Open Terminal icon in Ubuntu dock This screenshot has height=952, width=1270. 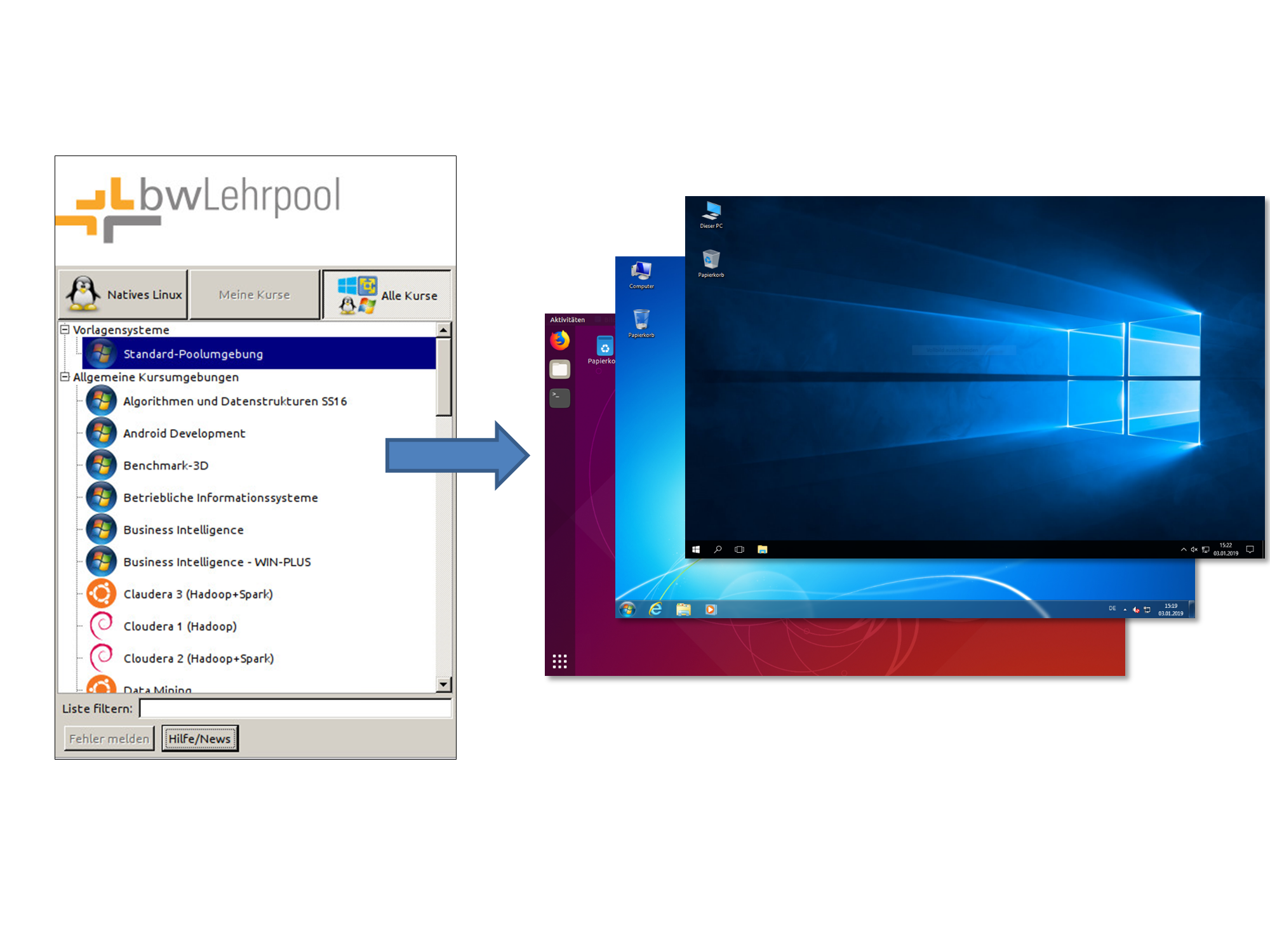pyautogui.click(x=559, y=398)
